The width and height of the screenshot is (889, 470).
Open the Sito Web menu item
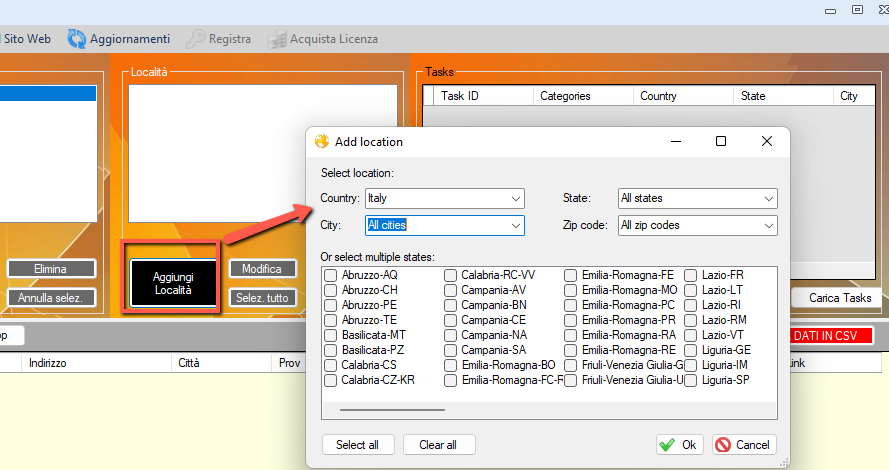(x=27, y=39)
